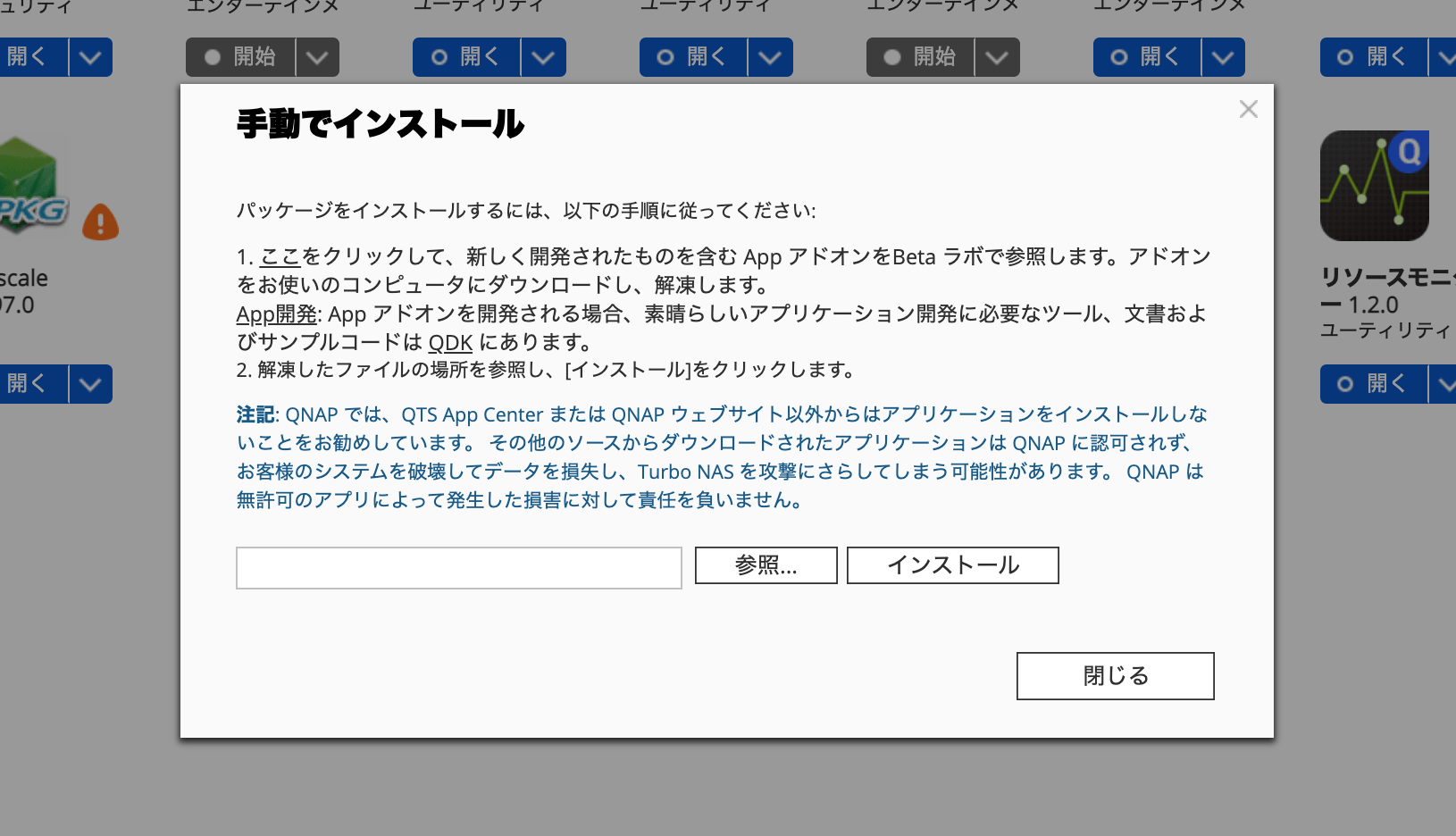Screen dimensions: 1456x836
Task: Click the リソースモニター app icon
Action: coord(1375,186)
